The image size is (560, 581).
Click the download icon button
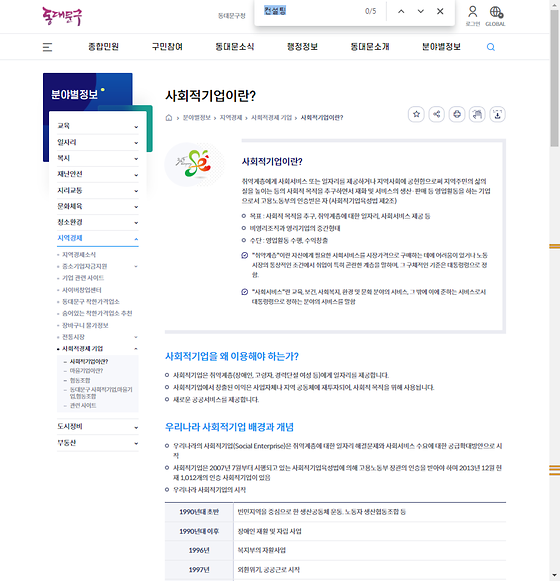(x=497, y=114)
